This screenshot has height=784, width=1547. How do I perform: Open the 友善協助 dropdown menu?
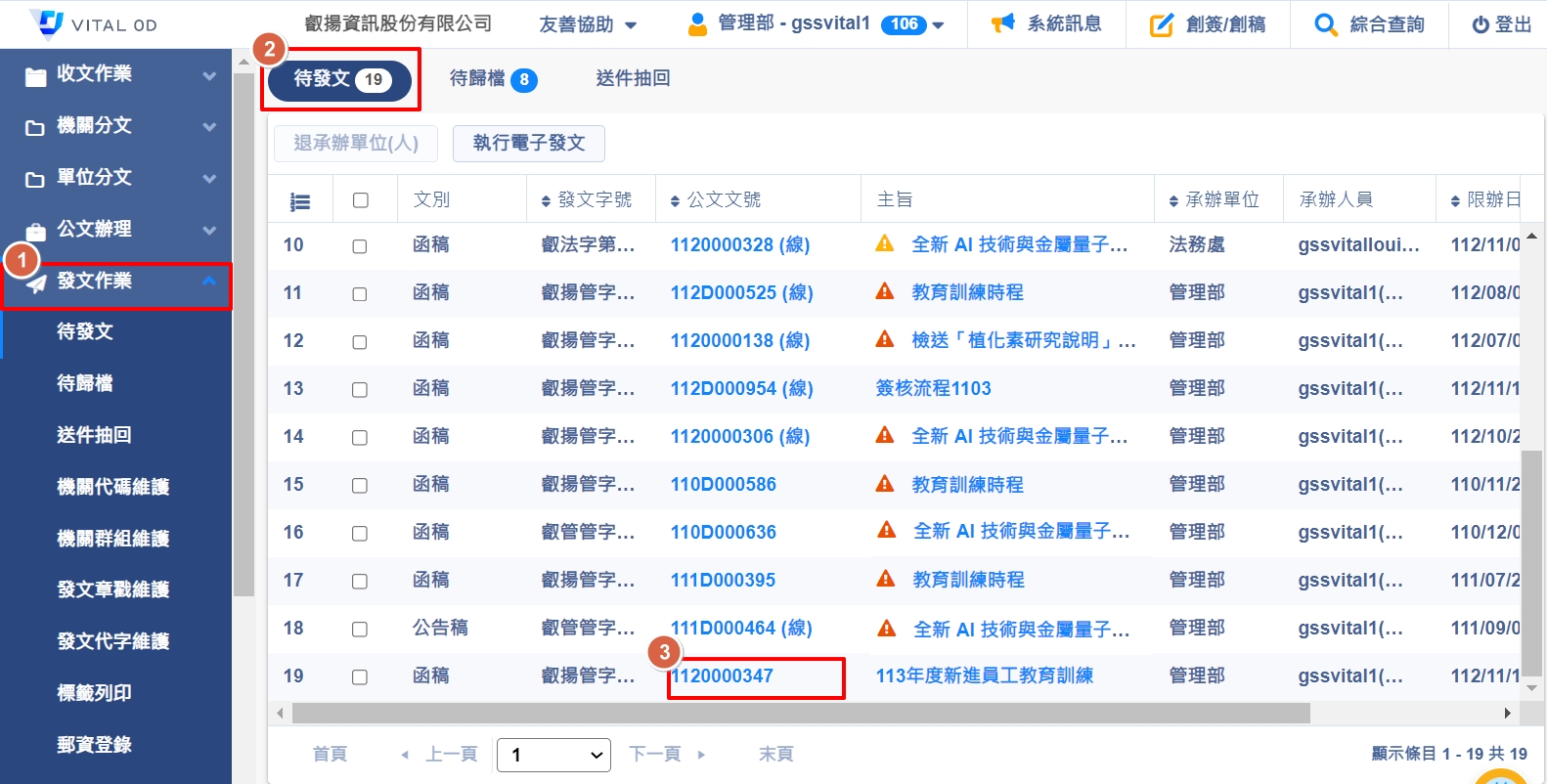click(x=588, y=24)
